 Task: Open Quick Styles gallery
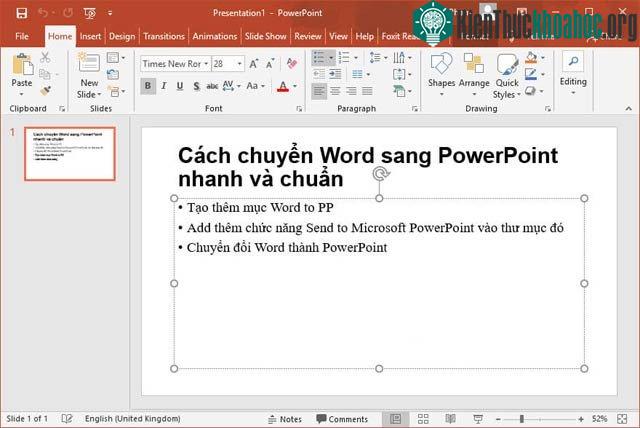(x=507, y=76)
